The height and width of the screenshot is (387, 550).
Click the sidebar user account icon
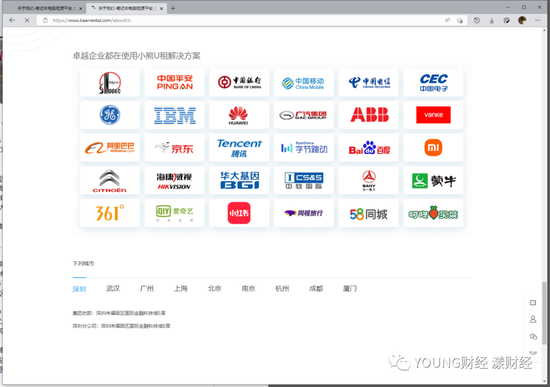pyautogui.click(x=533, y=319)
